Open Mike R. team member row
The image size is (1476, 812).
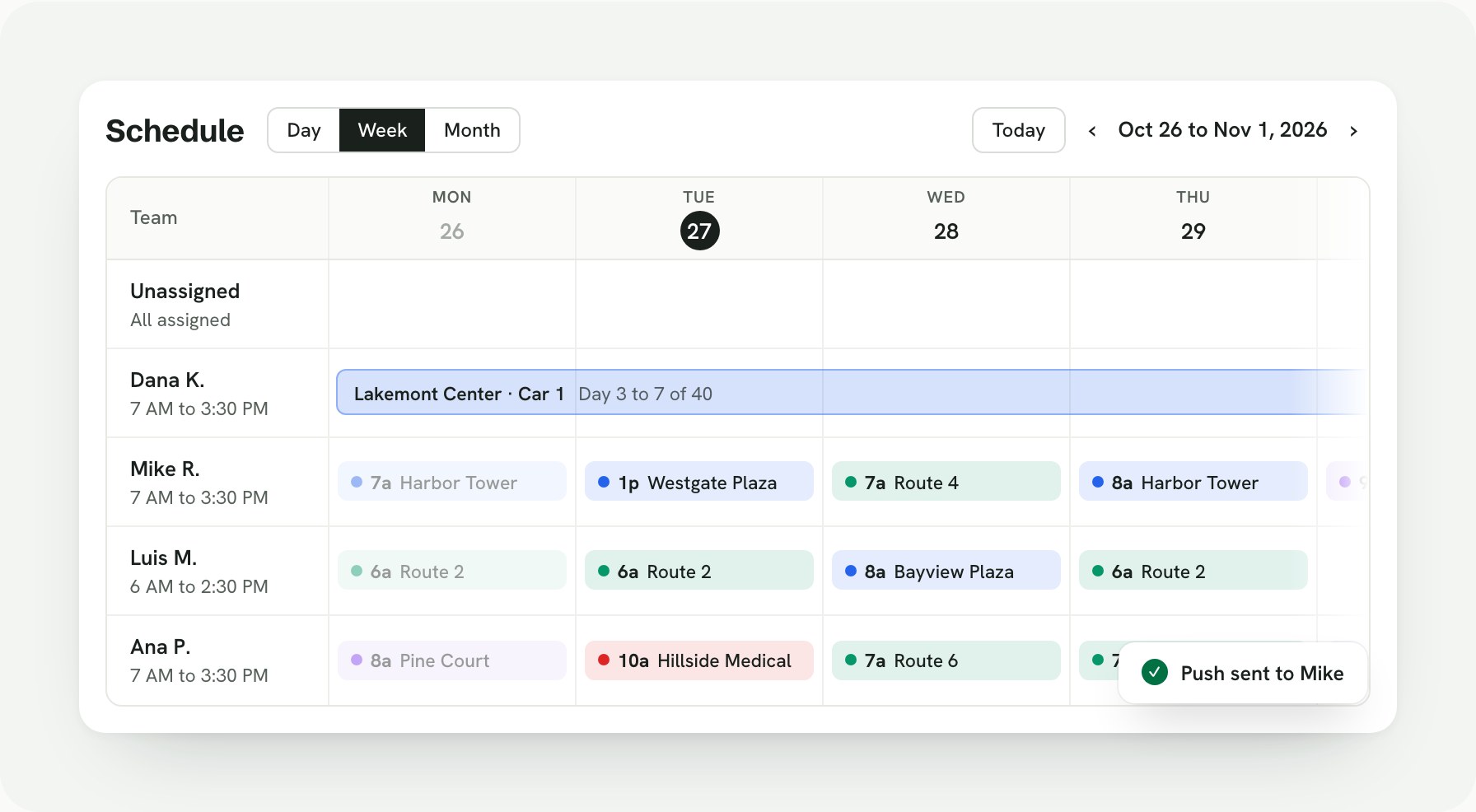tap(217, 482)
